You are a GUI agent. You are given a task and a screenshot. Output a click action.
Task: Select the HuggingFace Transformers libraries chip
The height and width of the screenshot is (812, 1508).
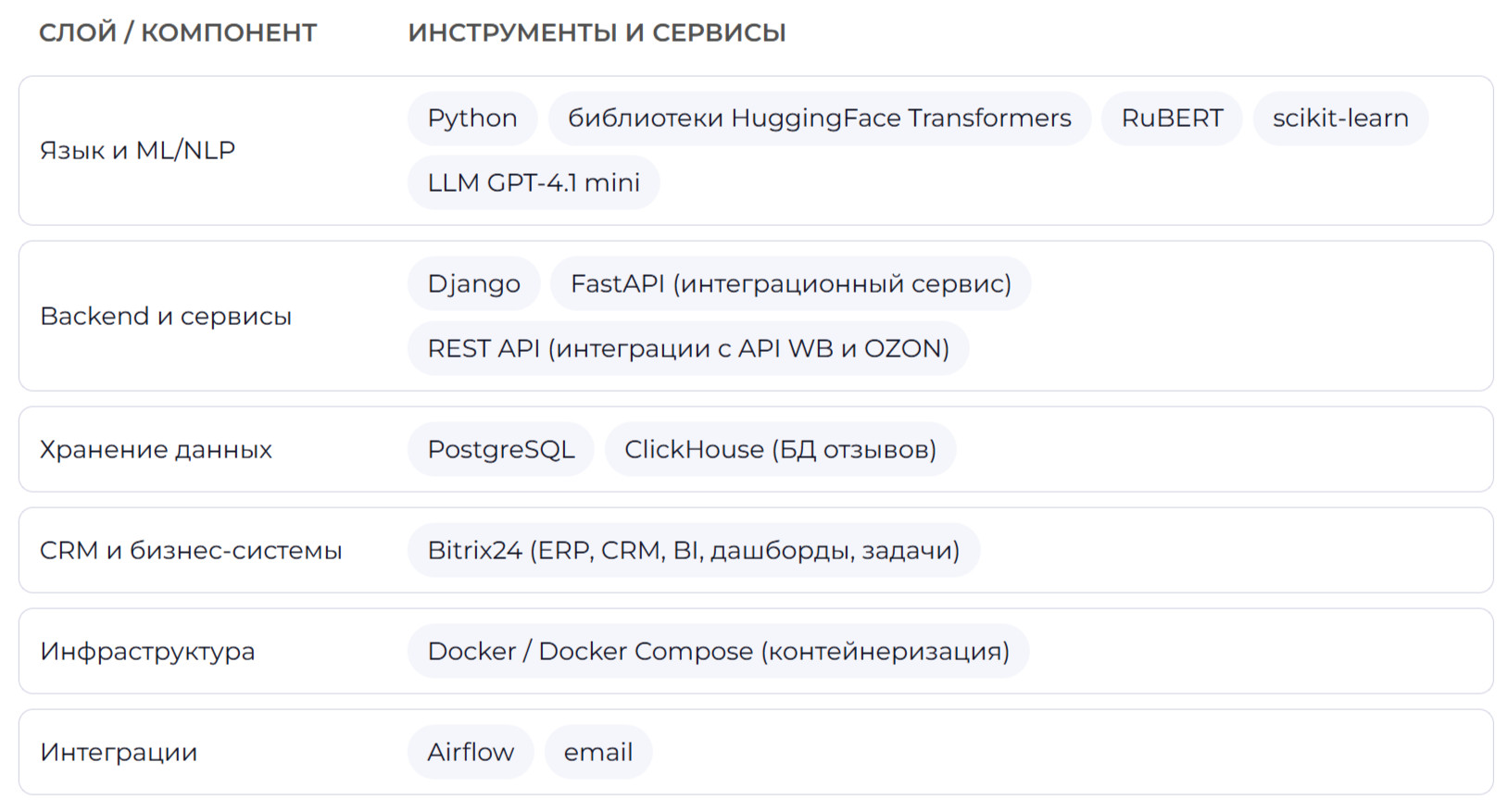(819, 119)
